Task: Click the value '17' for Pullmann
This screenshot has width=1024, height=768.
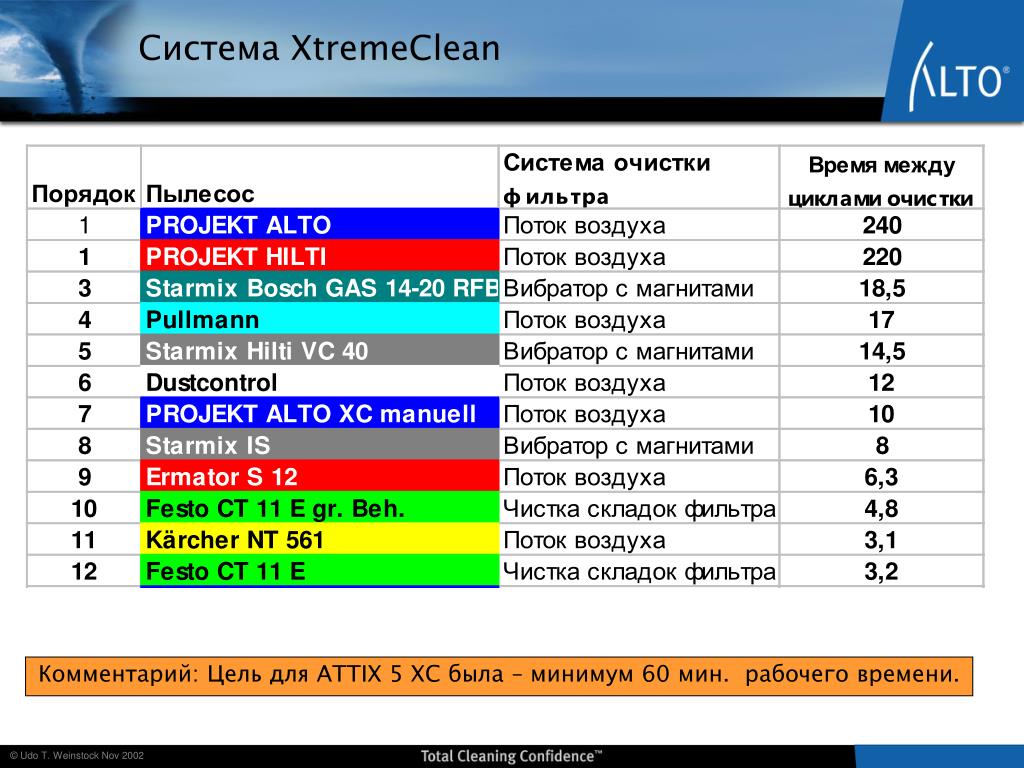Action: pos(882,319)
